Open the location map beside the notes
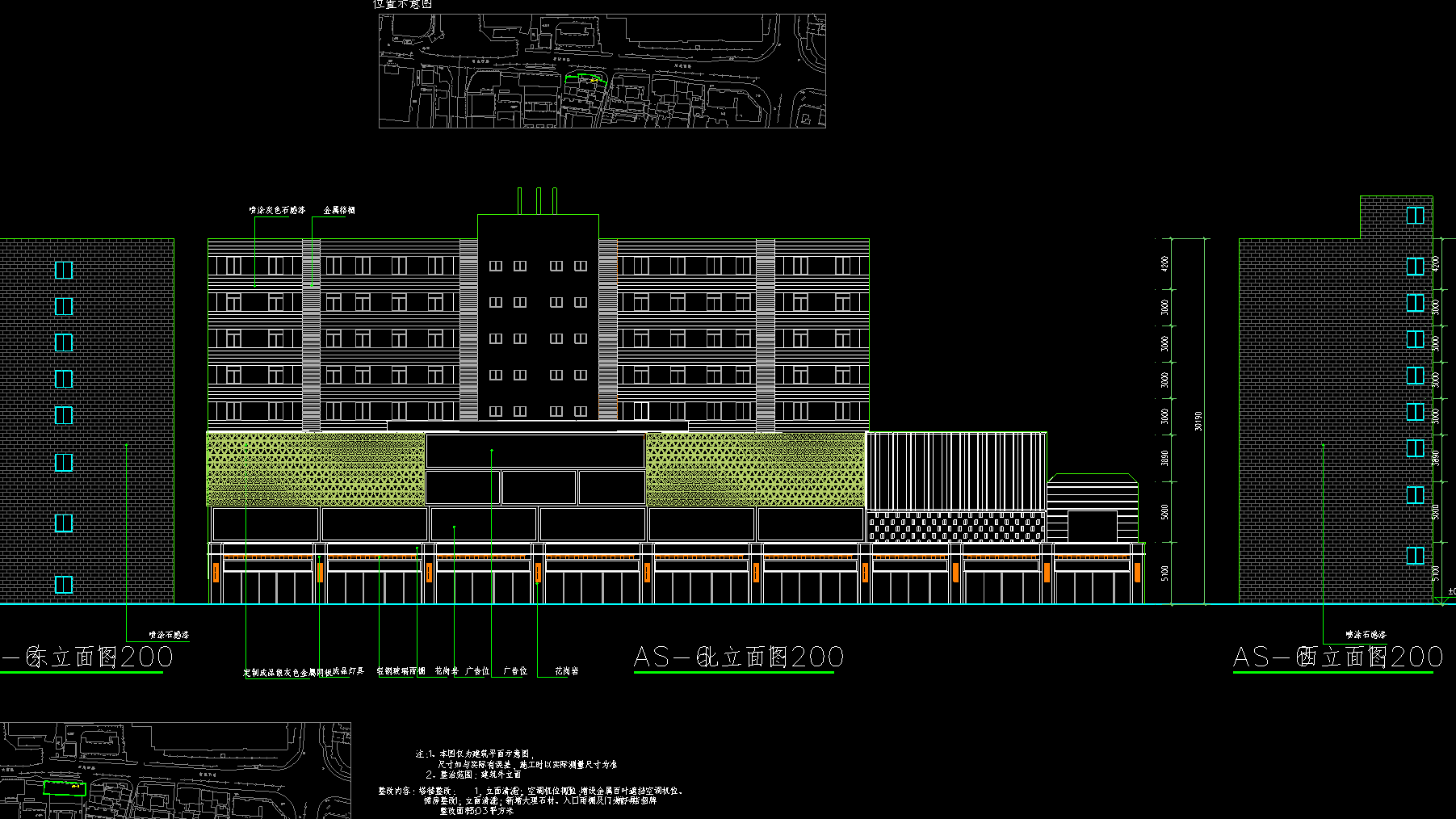Screen dimensions: 1456x819 pos(175,771)
